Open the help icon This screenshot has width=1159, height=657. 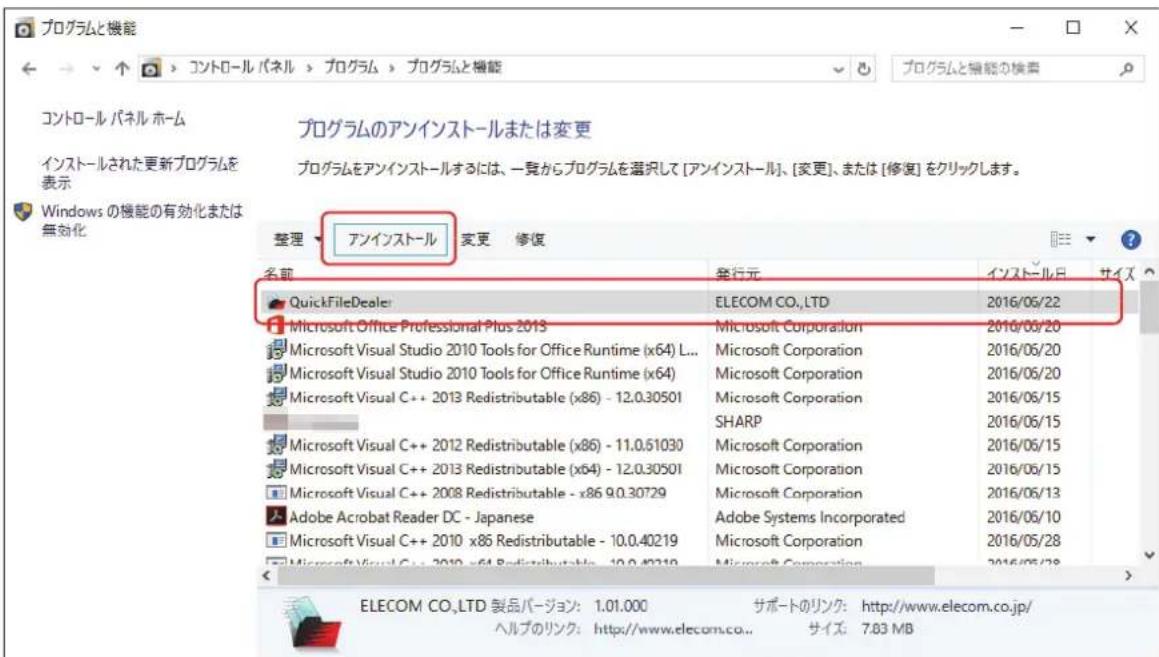(1130, 239)
